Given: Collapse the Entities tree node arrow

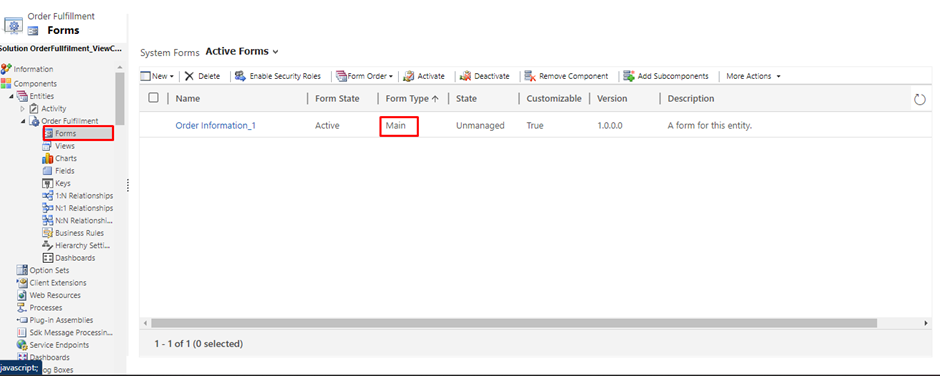Looking at the screenshot, I should (11, 97).
